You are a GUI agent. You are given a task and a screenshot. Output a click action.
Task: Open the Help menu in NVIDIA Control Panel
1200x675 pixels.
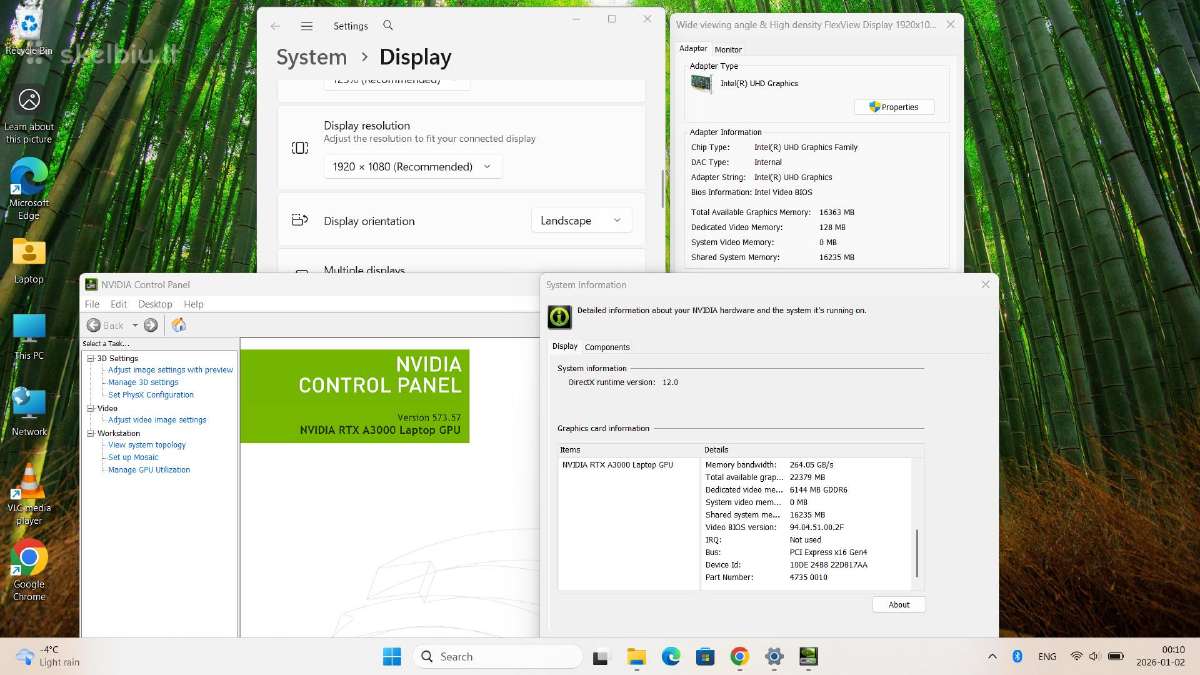194,304
